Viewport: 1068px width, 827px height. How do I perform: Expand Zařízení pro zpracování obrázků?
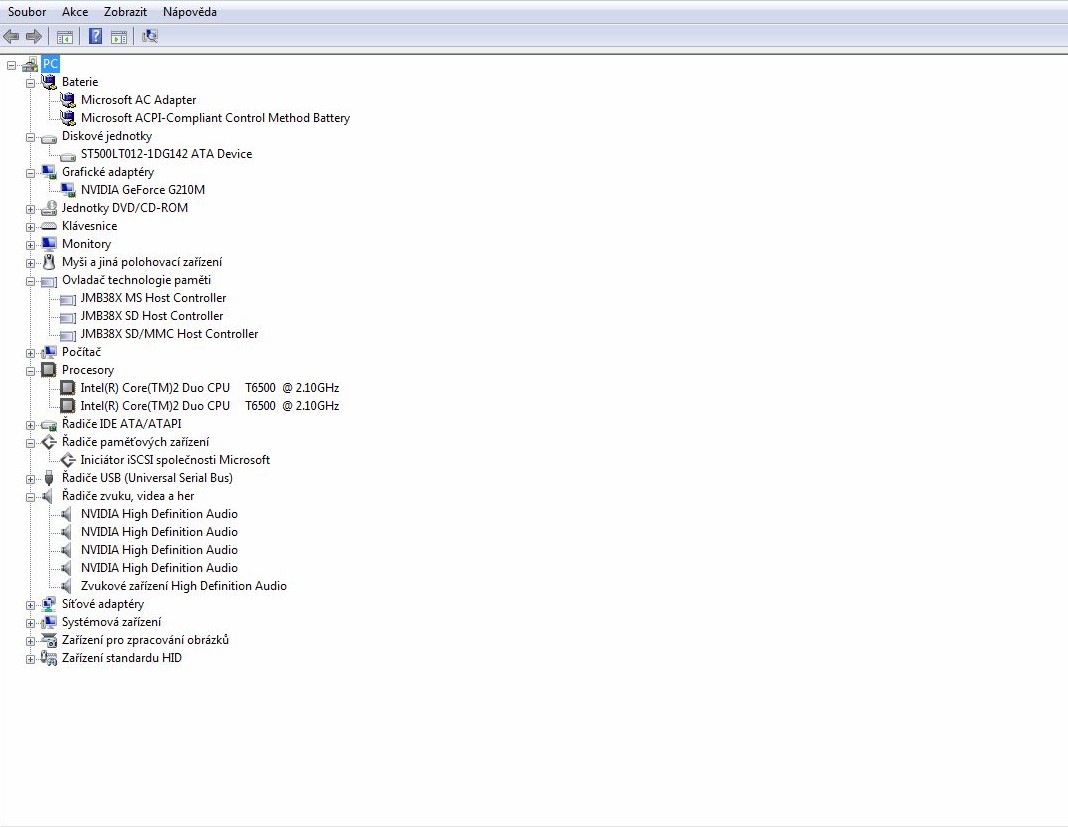(x=31, y=641)
